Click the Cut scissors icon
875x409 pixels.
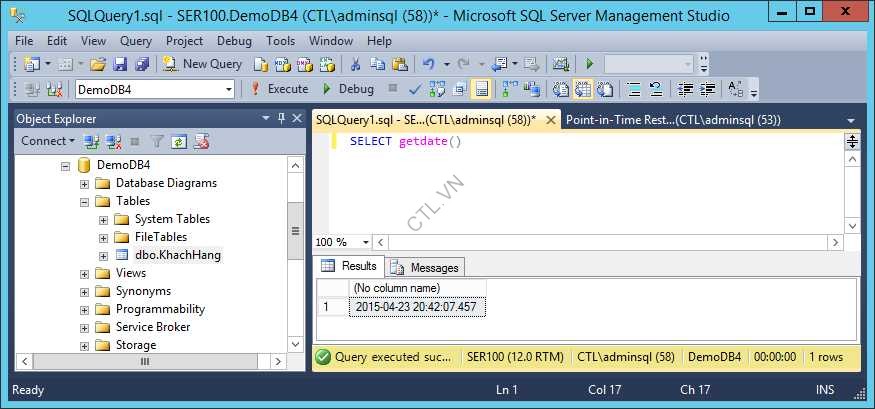pyautogui.click(x=354, y=64)
